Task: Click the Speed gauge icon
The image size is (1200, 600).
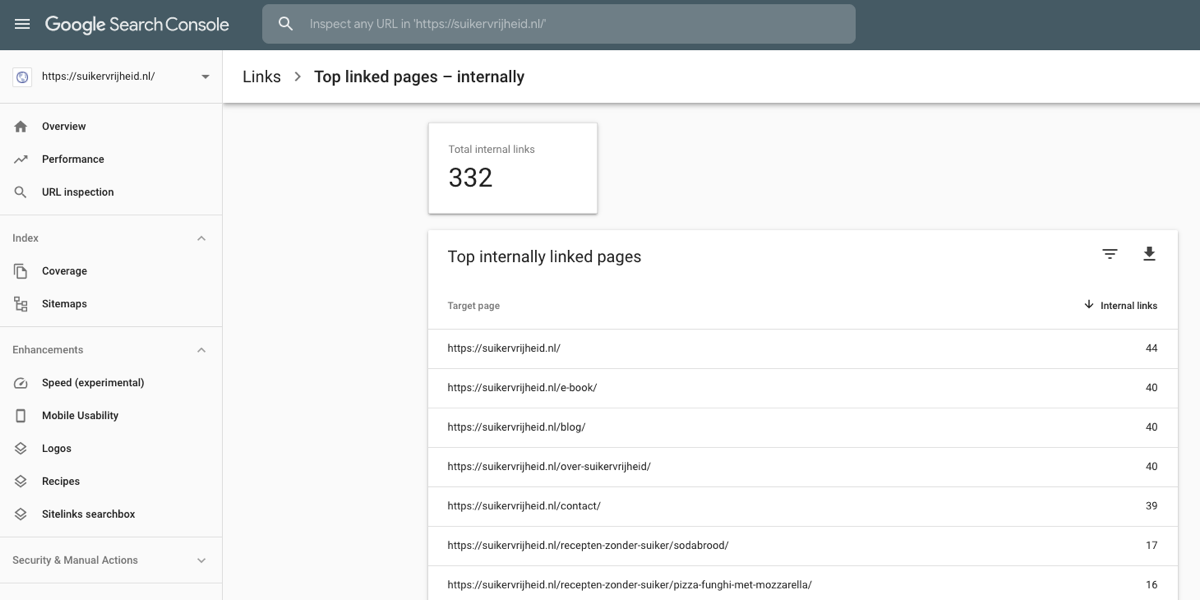Action: tap(21, 383)
